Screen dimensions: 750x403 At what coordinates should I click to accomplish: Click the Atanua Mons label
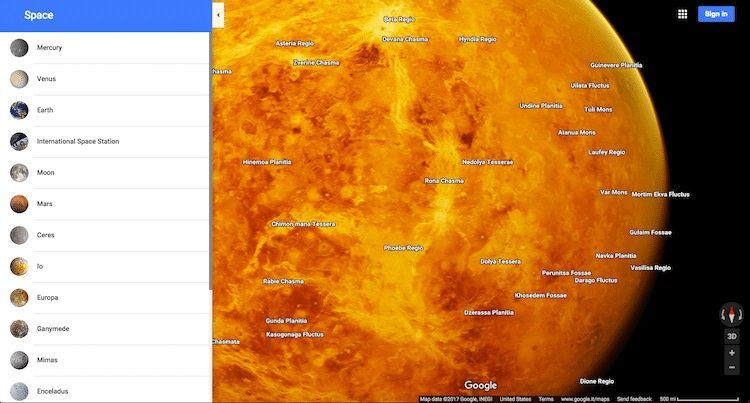577,132
